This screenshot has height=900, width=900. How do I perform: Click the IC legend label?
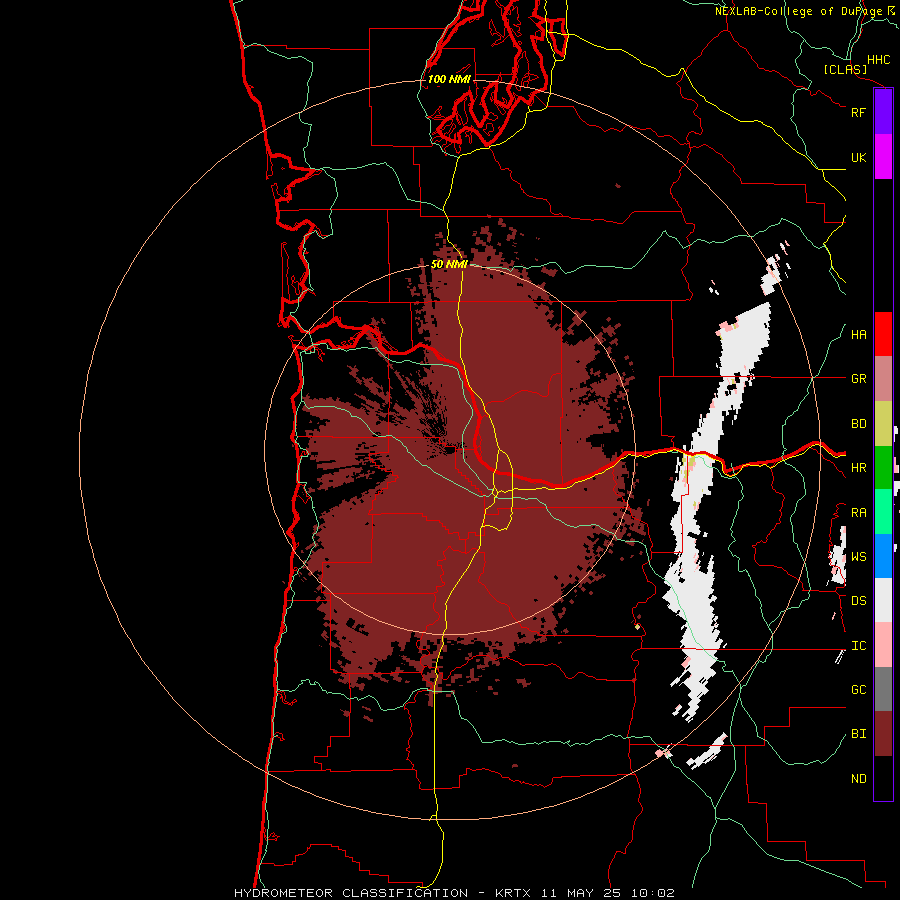pyautogui.click(x=858, y=646)
